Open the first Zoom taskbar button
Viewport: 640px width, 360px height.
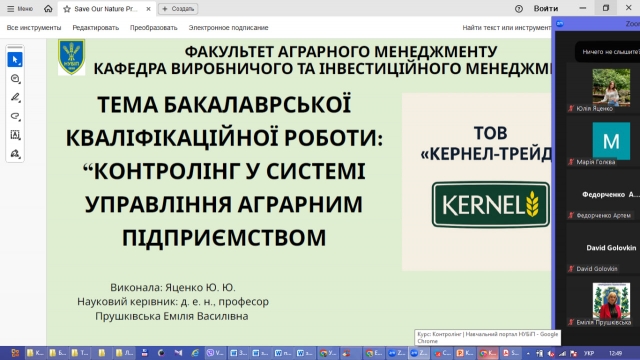tap(396, 353)
